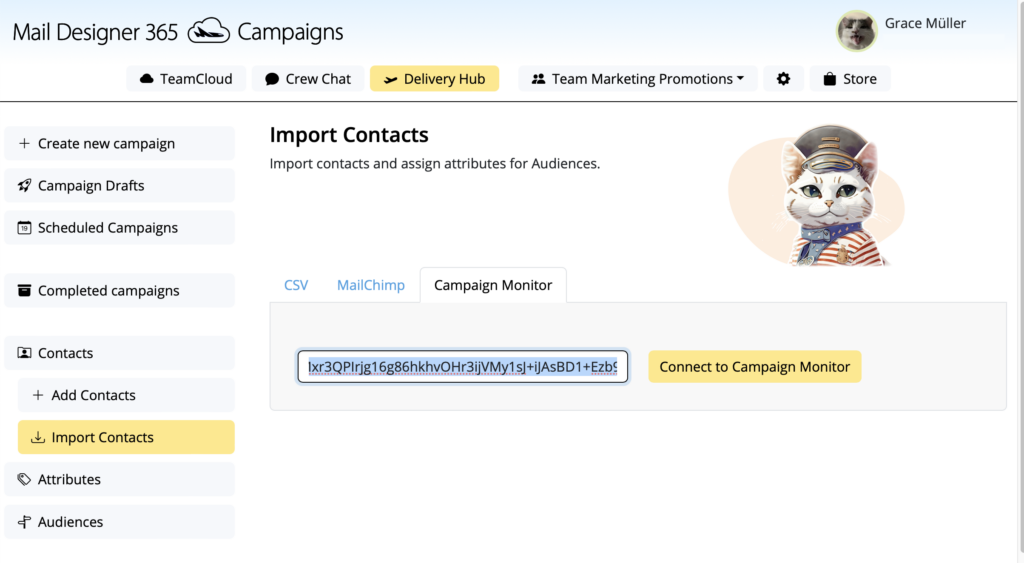Click the archive box icon beside Completed campaigns
The height and width of the screenshot is (563, 1024).
[24, 291]
